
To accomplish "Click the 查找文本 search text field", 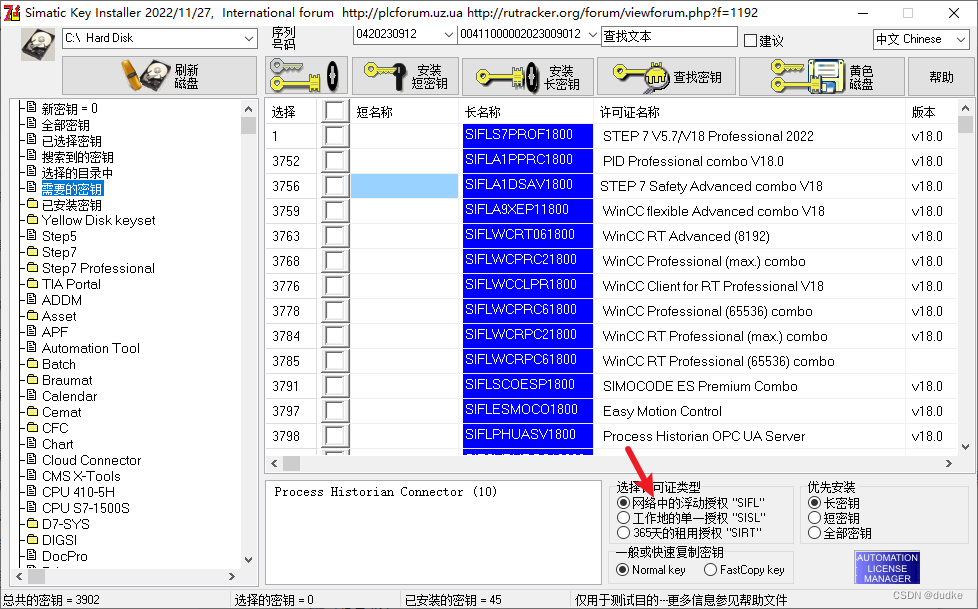I will pyautogui.click(x=669, y=37).
